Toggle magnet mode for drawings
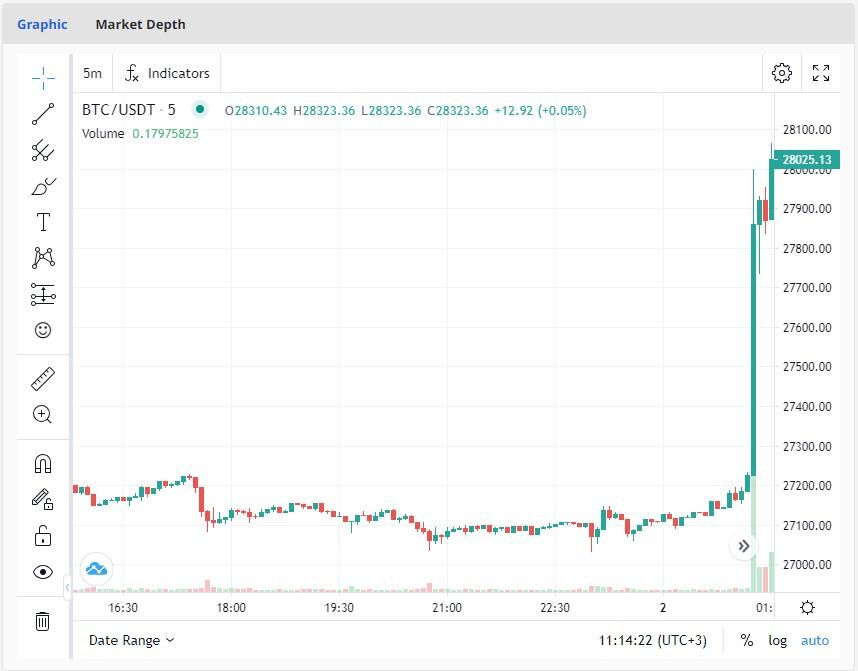 43,462
